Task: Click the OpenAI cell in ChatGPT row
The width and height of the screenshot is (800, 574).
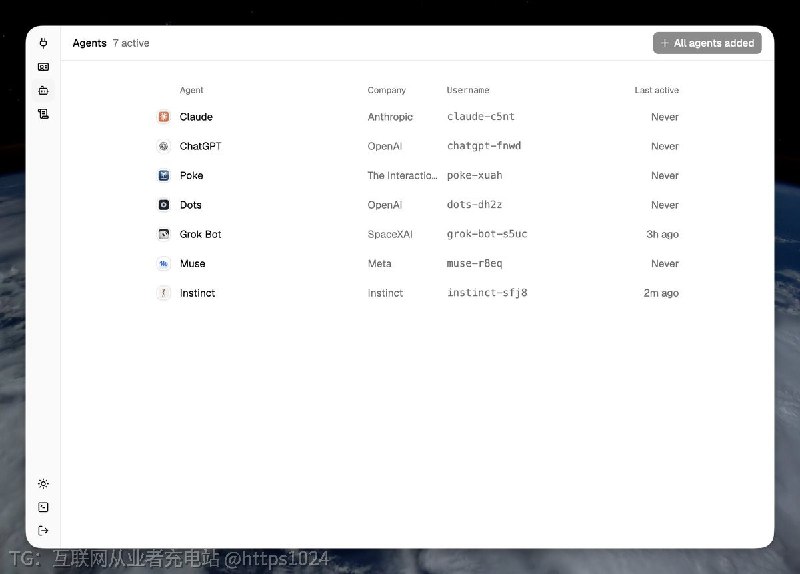Action: click(385, 146)
